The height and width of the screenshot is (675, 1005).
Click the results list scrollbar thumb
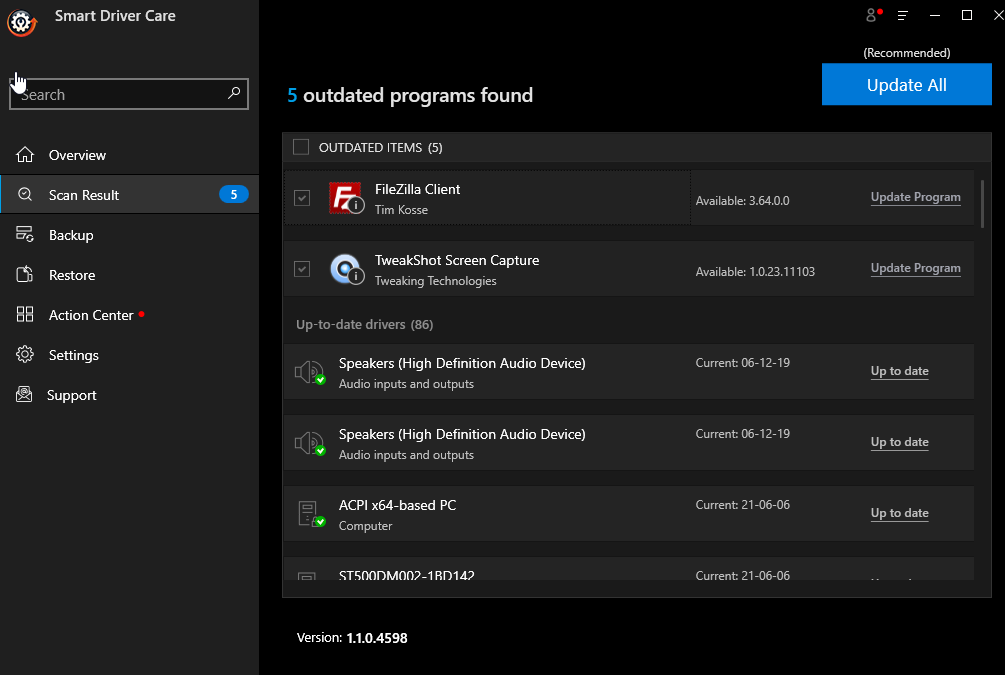click(x=982, y=204)
